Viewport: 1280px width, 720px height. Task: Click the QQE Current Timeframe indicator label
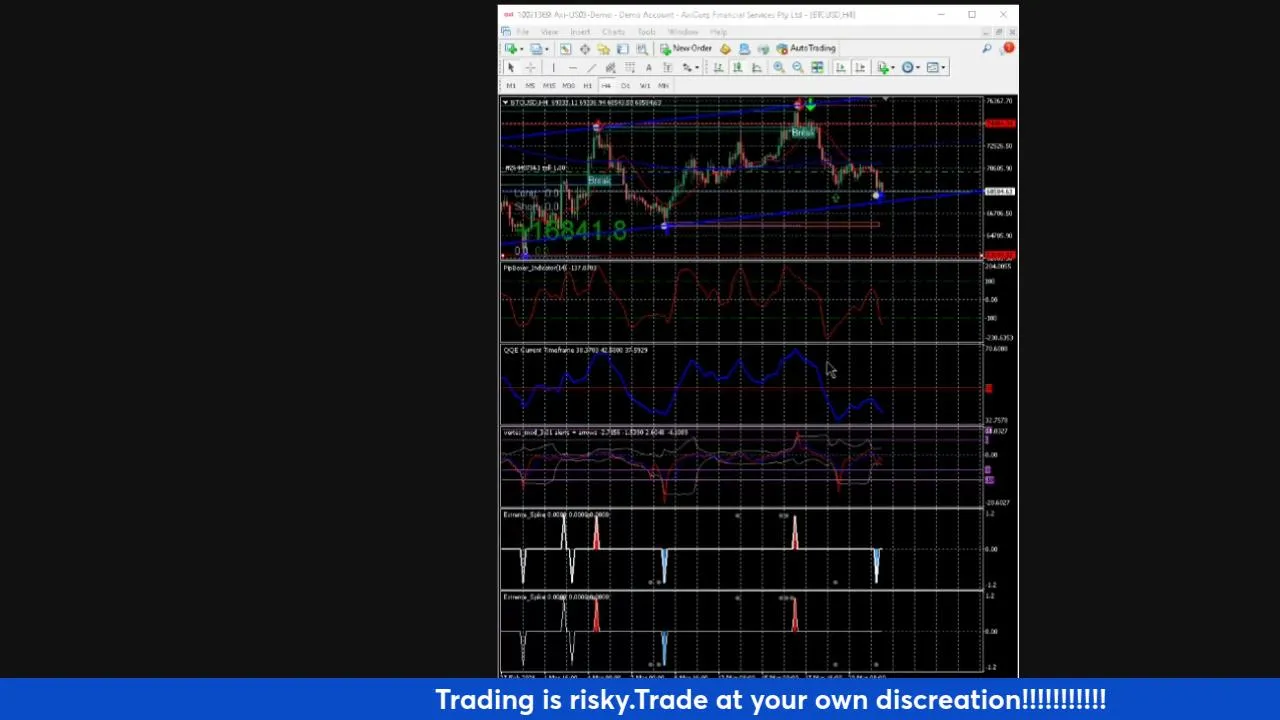(x=575, y=350)
